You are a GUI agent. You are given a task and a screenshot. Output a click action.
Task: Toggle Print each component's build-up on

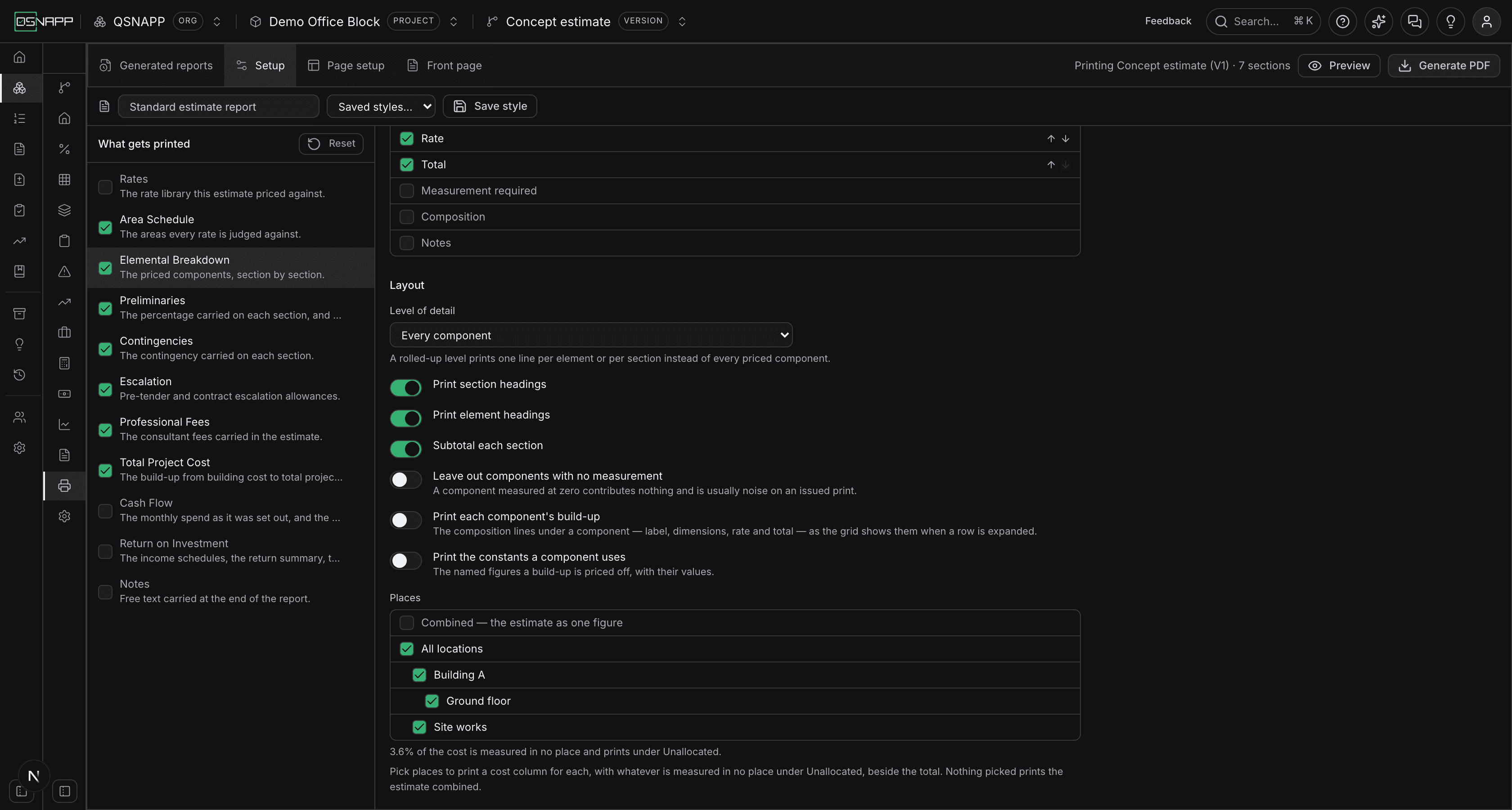[405, 520]
